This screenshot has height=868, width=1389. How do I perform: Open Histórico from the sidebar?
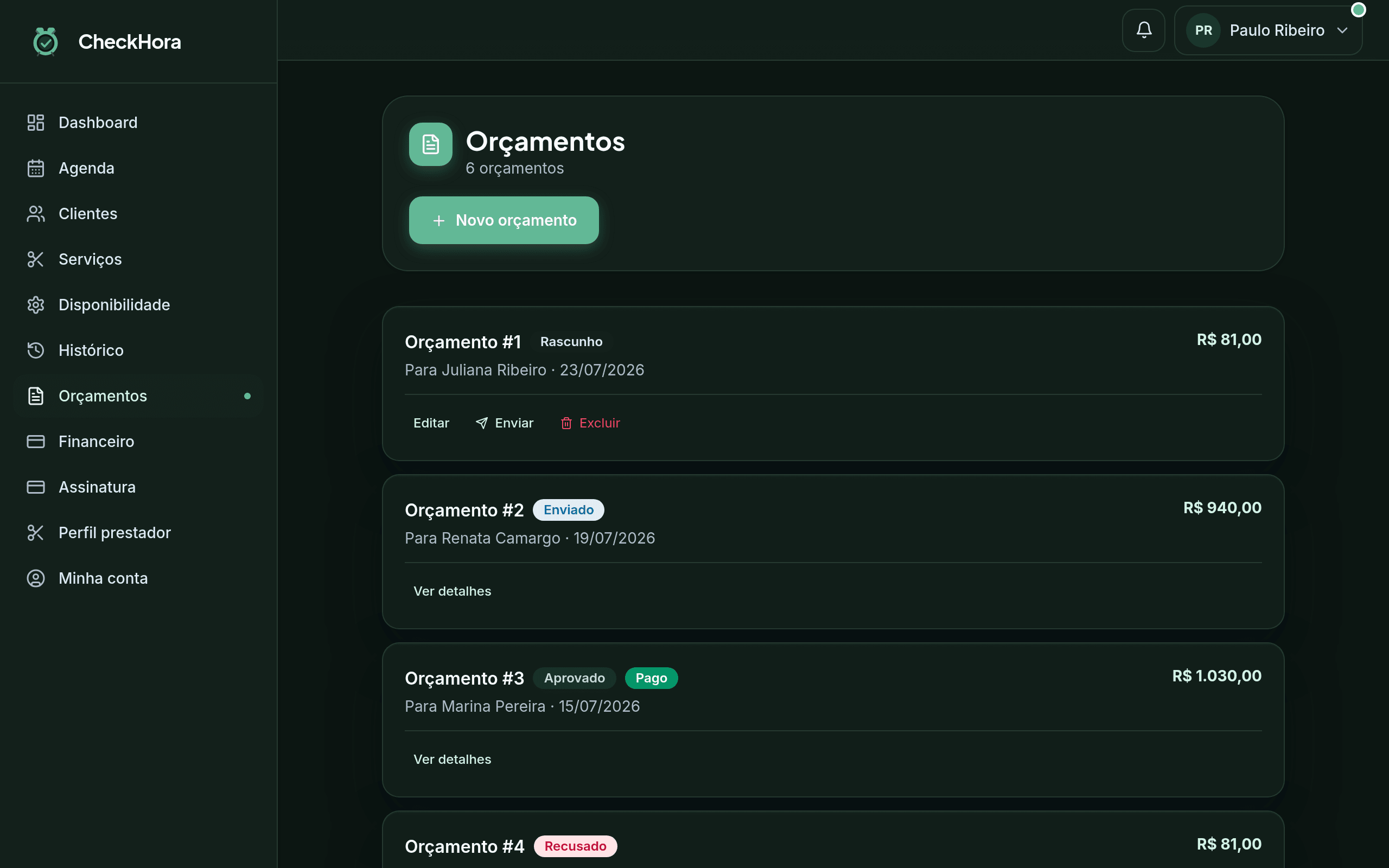coord(138,350)
